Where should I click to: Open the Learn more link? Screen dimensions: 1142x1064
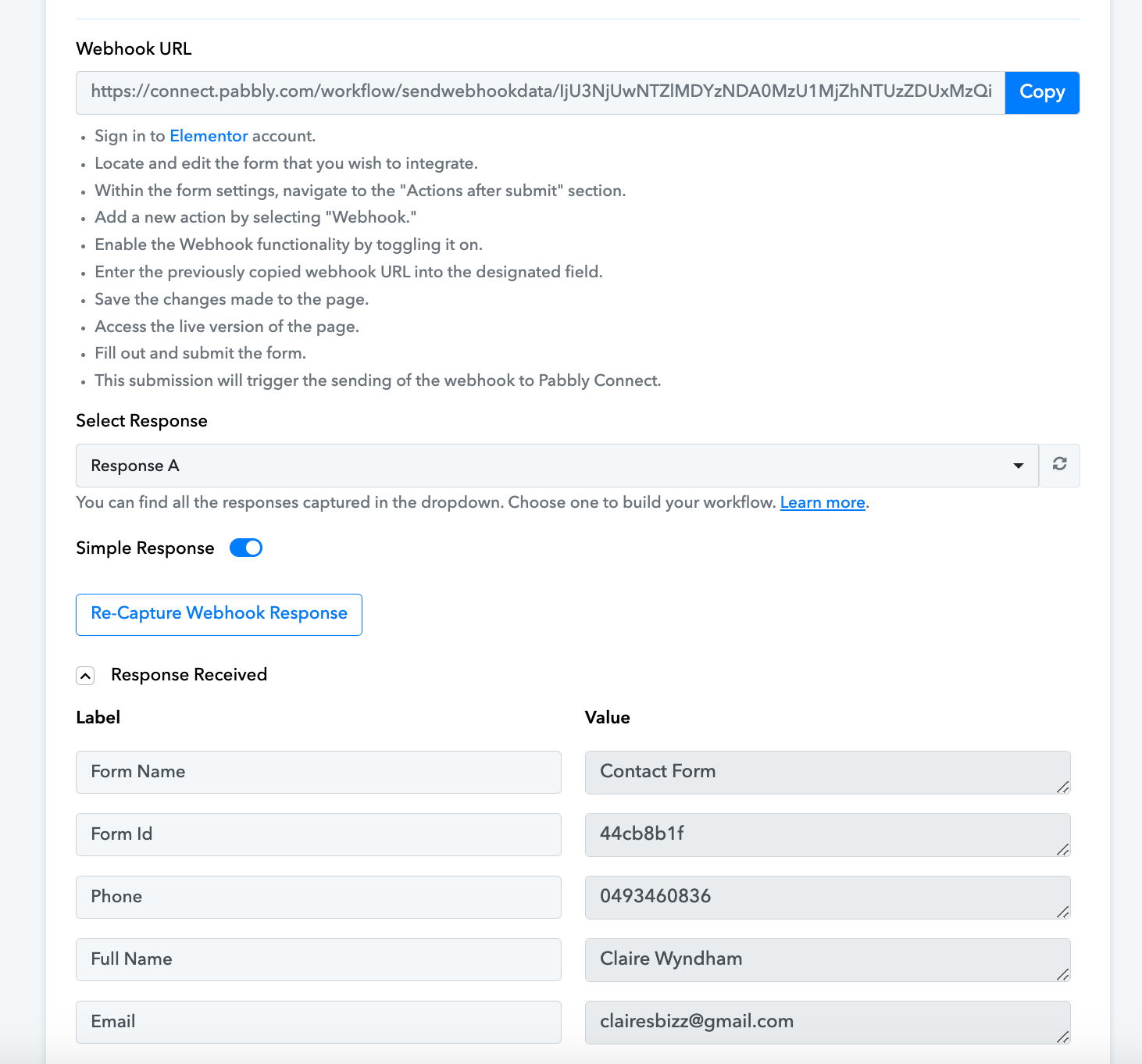click(823, 502)
